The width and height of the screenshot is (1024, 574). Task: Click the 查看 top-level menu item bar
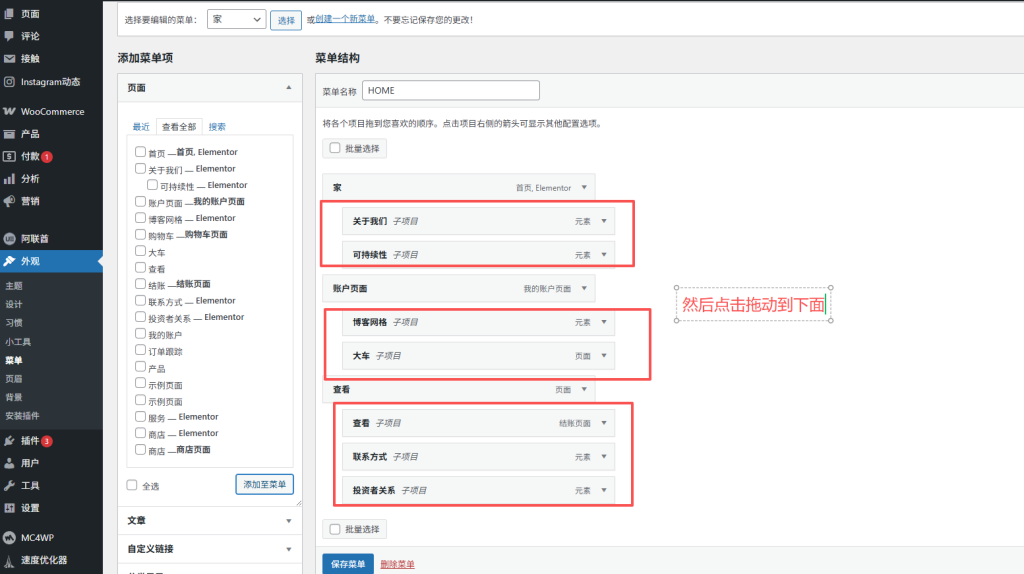click(458, 389)
